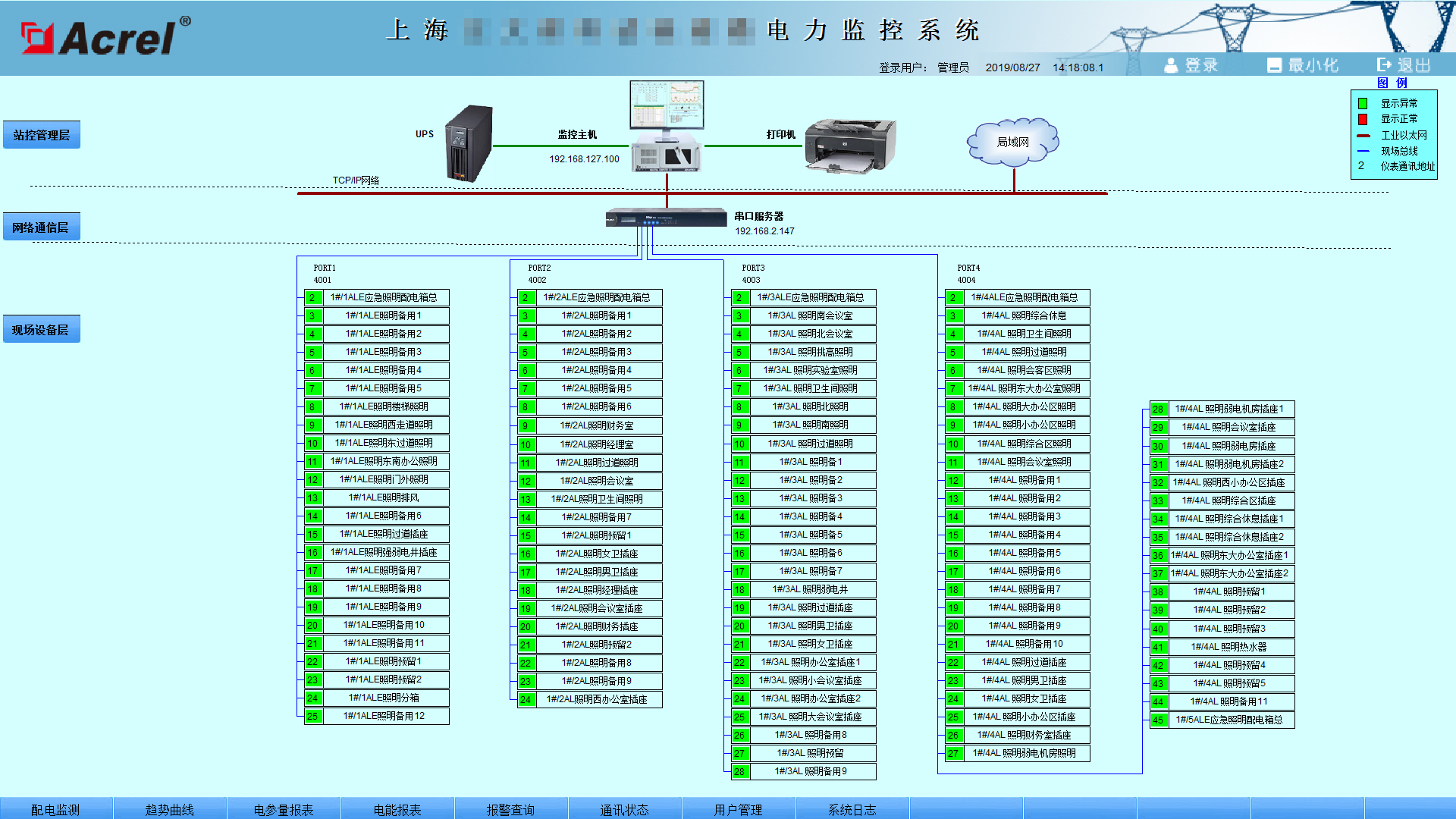Click the red legend swatch

point(1363,119)
